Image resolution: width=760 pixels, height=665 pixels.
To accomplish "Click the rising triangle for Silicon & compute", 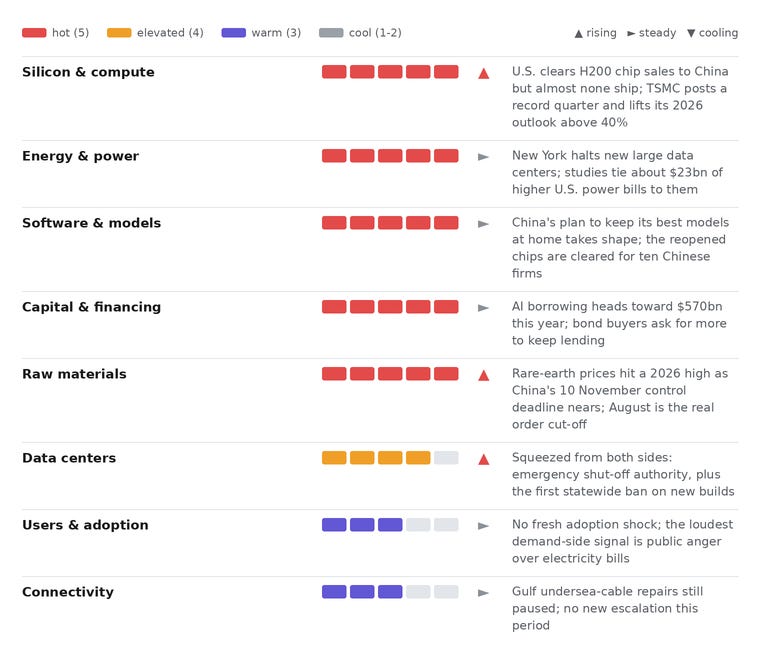I will tap(483, 74).
